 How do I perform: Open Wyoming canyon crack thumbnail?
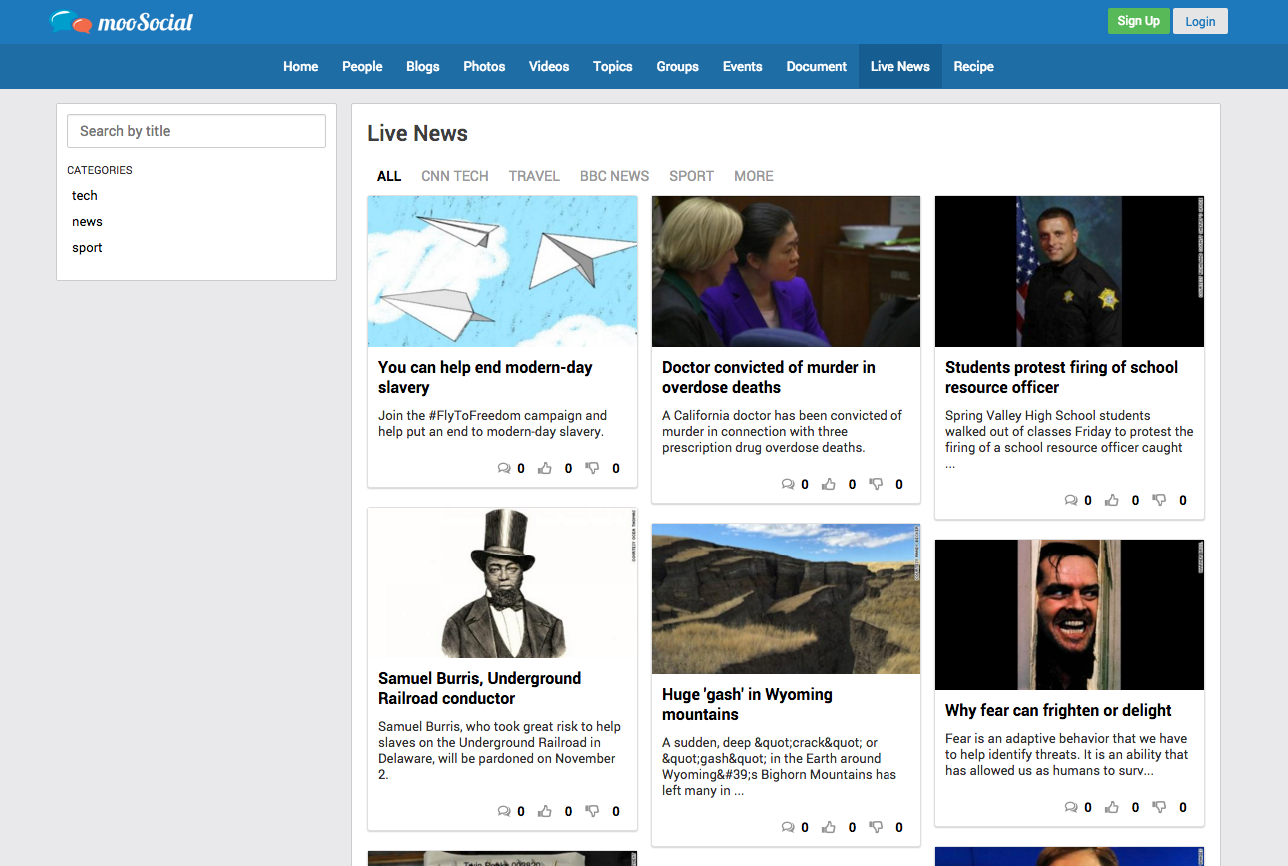click(786, 599)
